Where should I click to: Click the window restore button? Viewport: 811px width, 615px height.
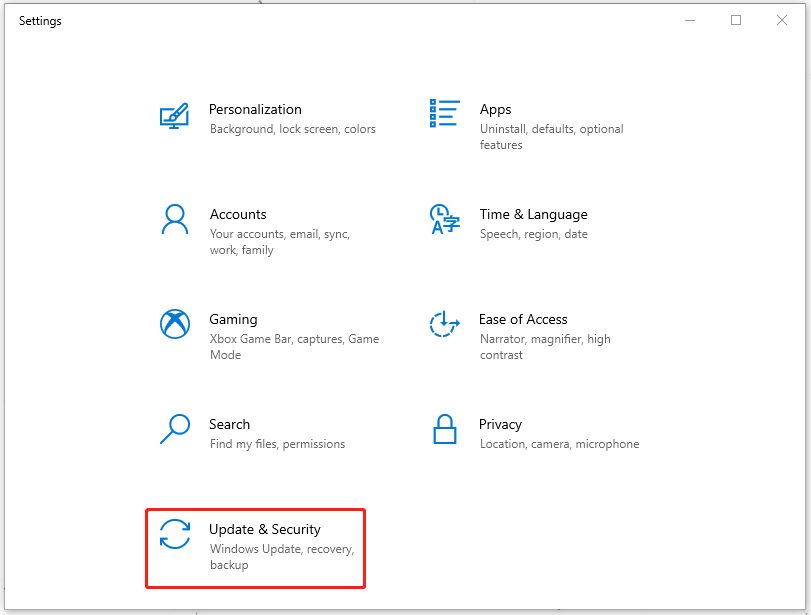[x=736, y=19]
